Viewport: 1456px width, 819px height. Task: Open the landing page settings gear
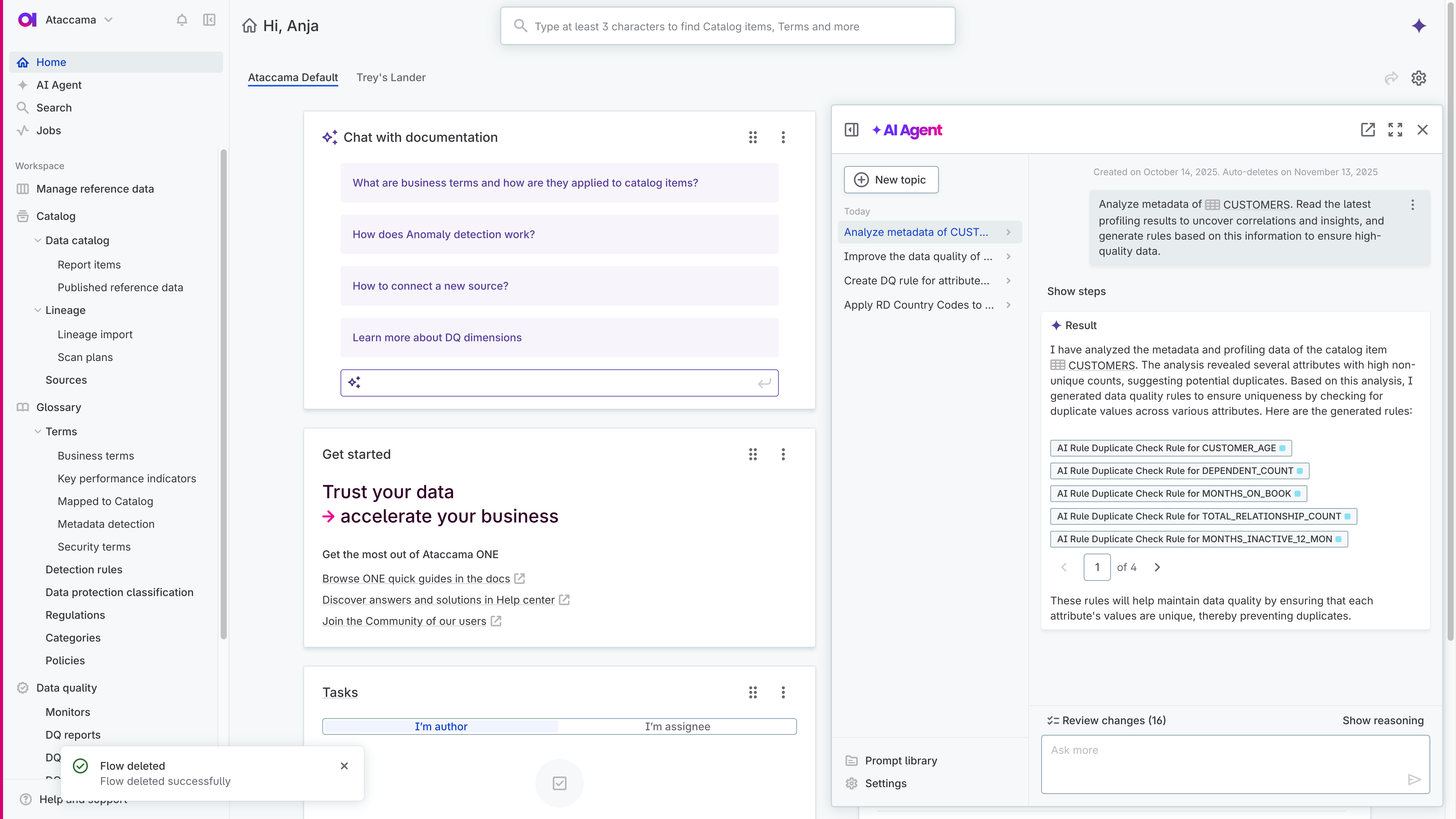[1419, 78]
